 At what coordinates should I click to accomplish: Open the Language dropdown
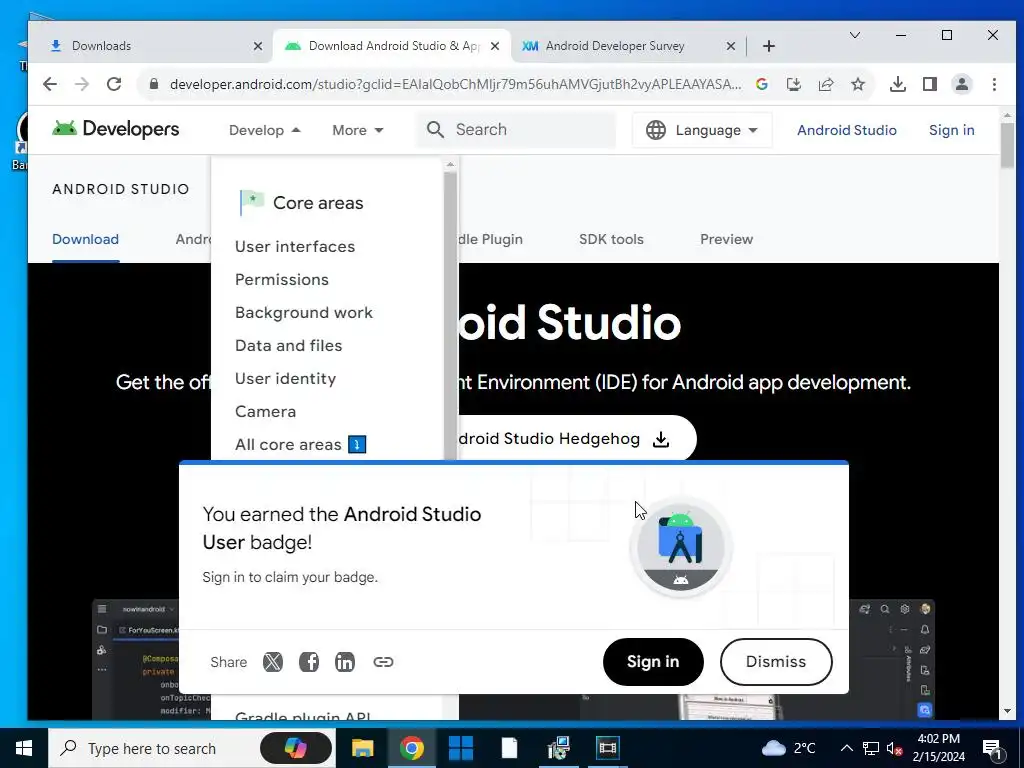coord(702,130)
